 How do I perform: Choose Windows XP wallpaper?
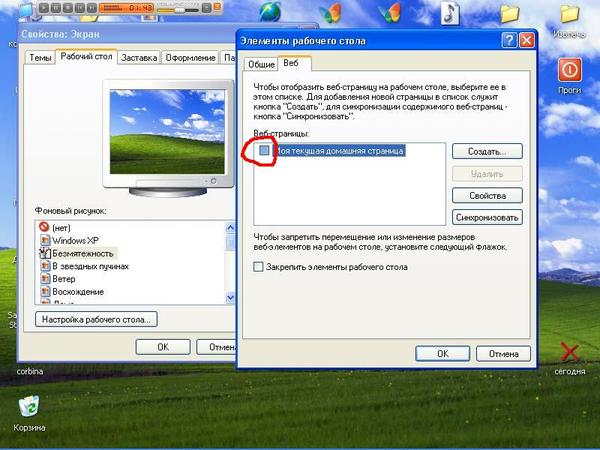[x=75, y=241]
